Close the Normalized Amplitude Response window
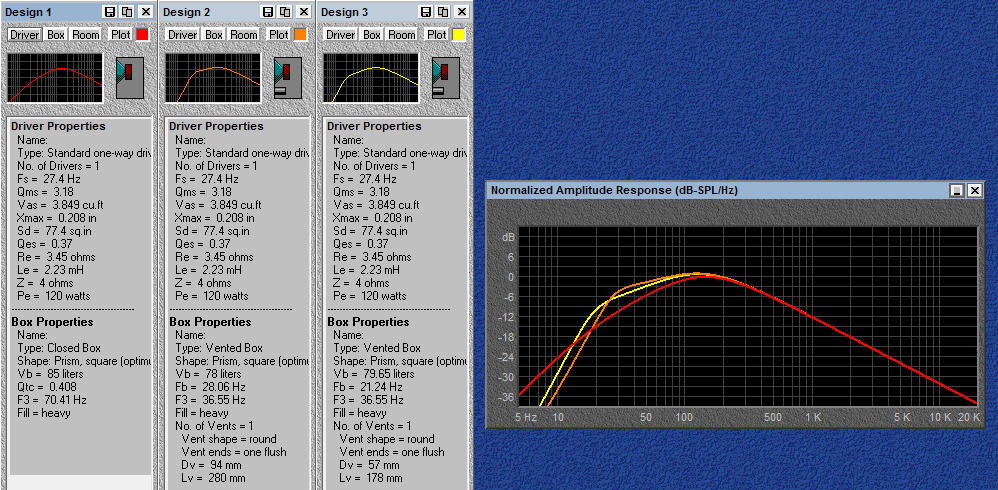Screen dimensions: 998x490 click(x=974, y=190)
